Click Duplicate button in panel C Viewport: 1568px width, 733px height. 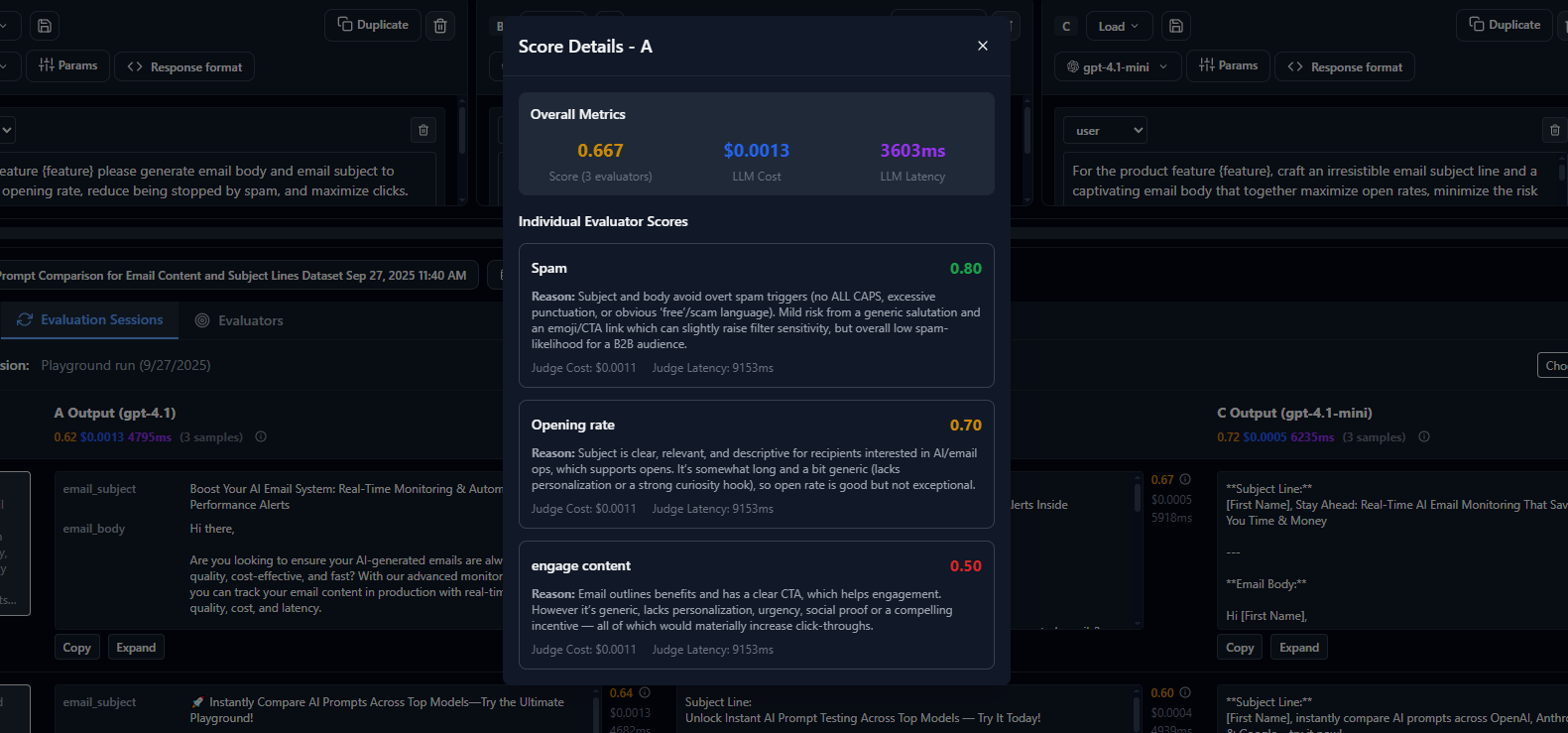(x=1505, y=25)
